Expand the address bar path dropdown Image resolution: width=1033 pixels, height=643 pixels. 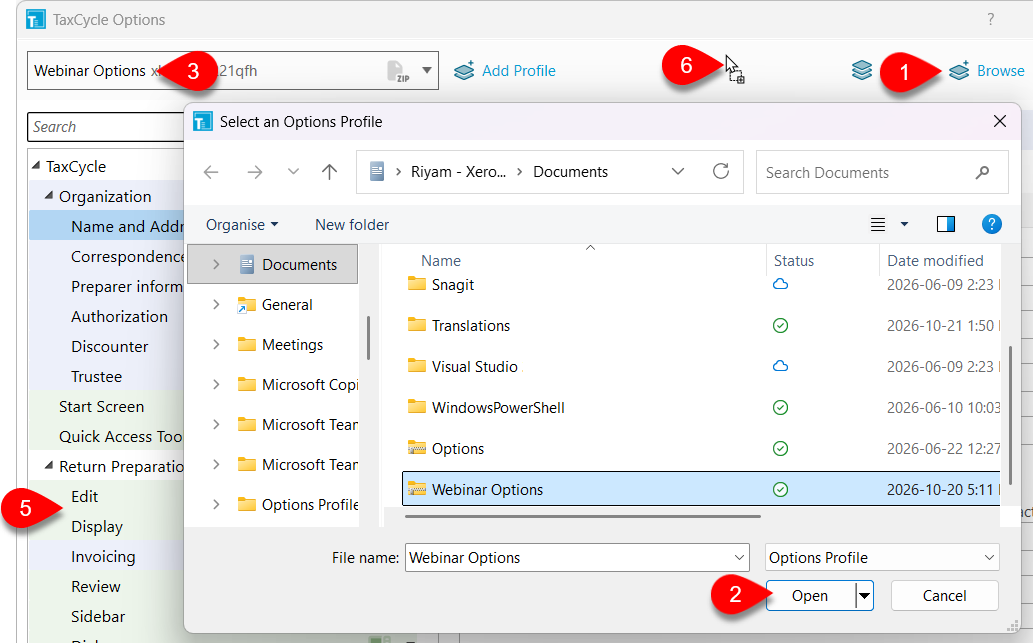(677, 172)
